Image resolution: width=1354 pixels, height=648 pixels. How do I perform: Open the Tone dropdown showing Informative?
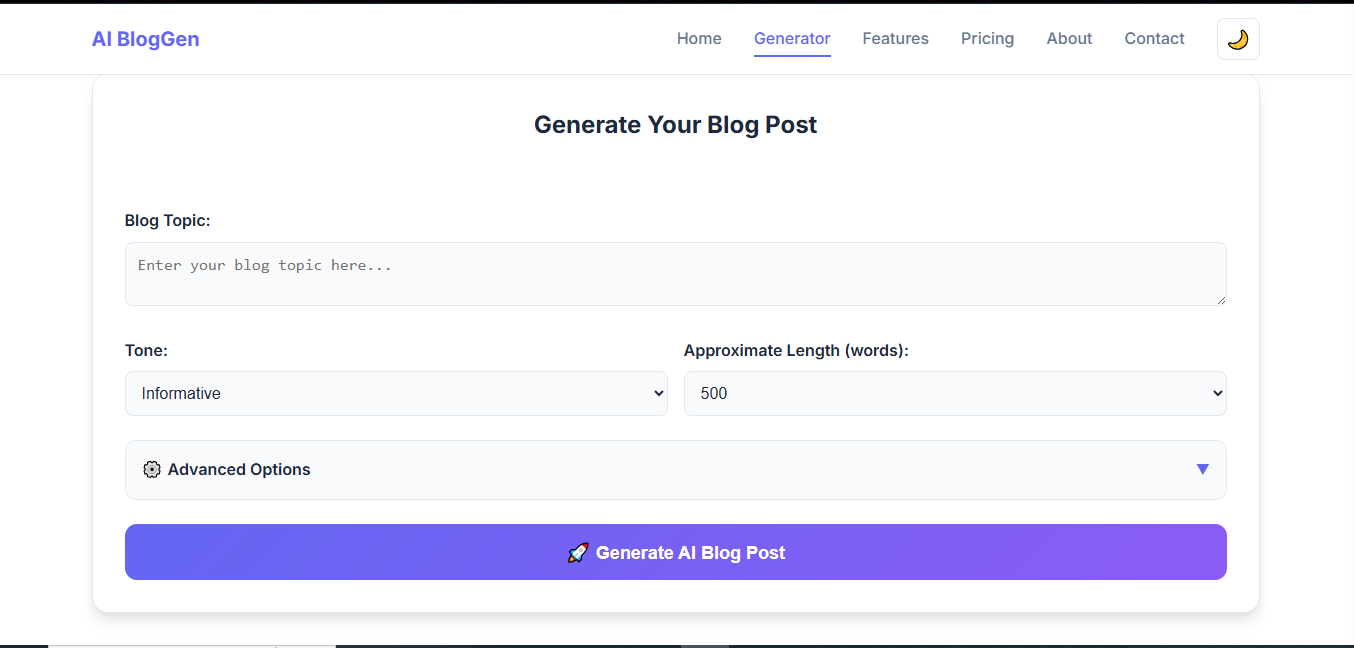(x=396, y=394)
